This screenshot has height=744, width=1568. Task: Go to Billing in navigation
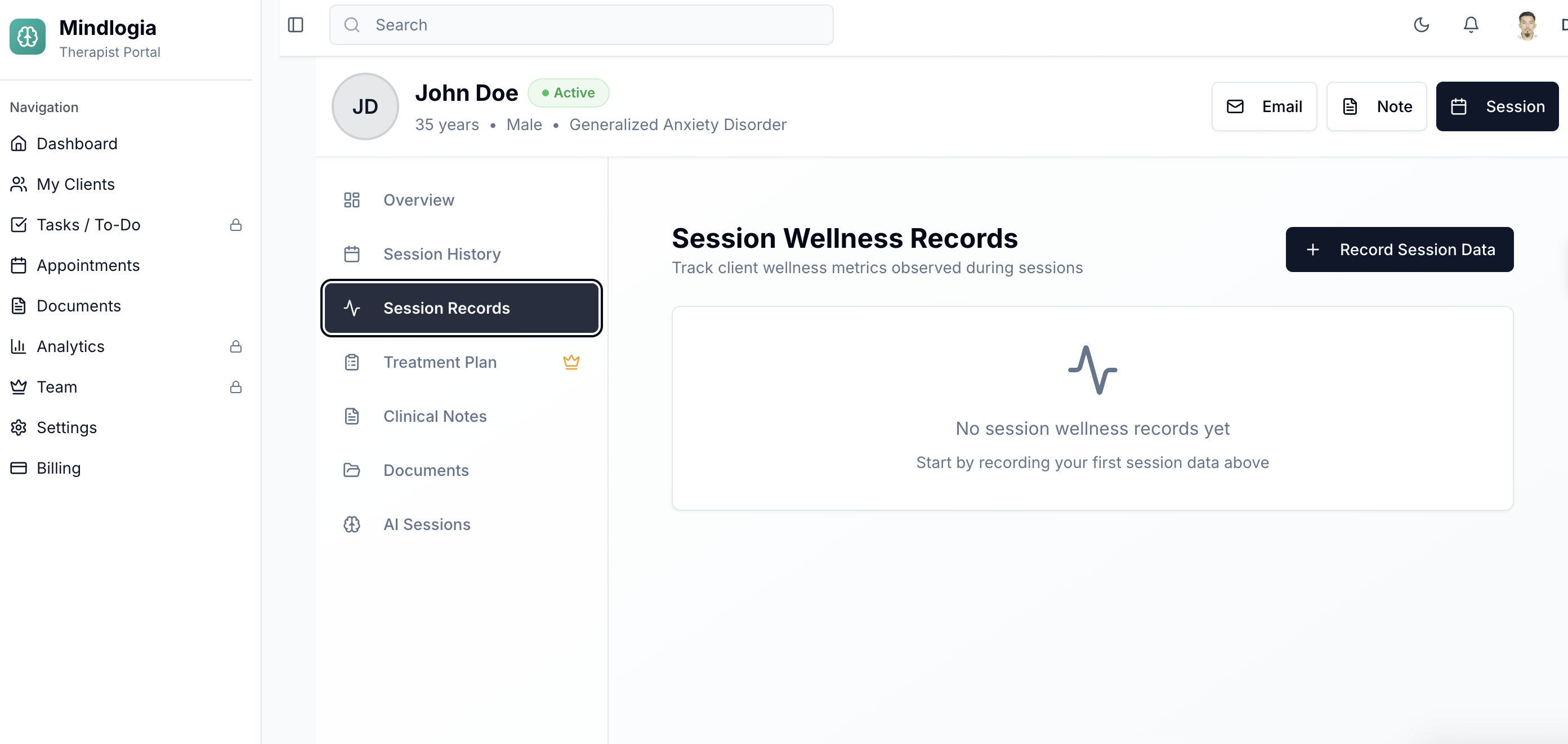[59, 468]
